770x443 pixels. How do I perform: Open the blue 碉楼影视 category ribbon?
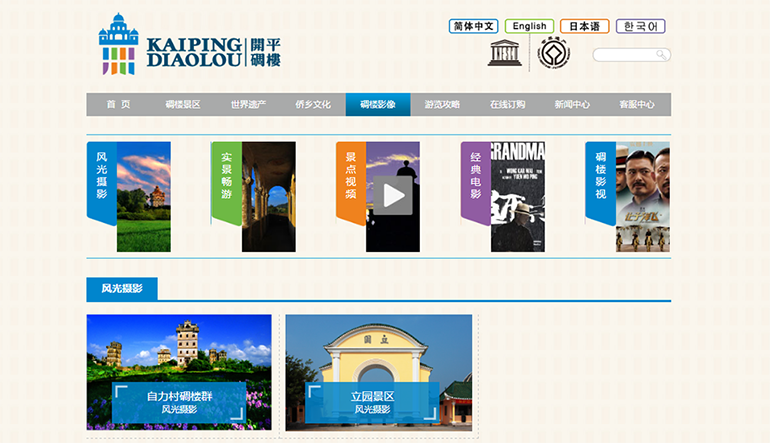pos(601,182)
